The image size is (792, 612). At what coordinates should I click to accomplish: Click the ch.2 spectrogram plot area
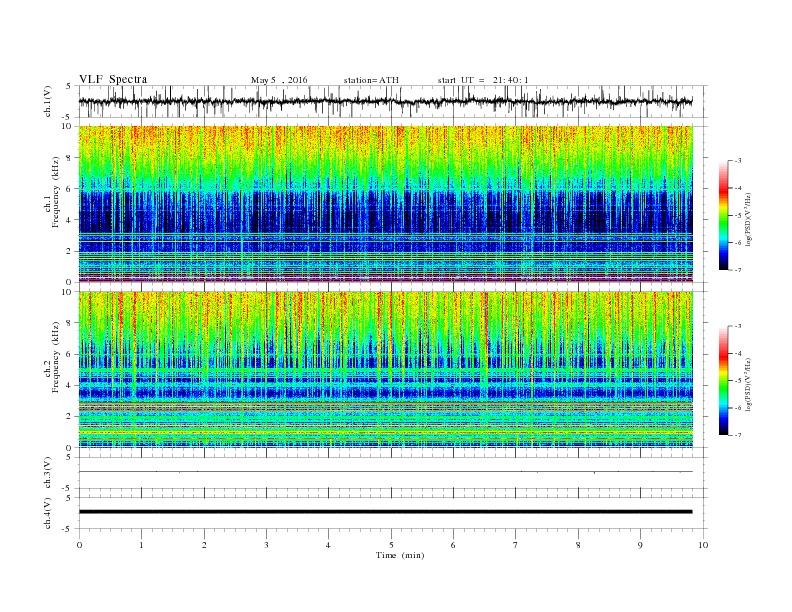tap(385, 370)
